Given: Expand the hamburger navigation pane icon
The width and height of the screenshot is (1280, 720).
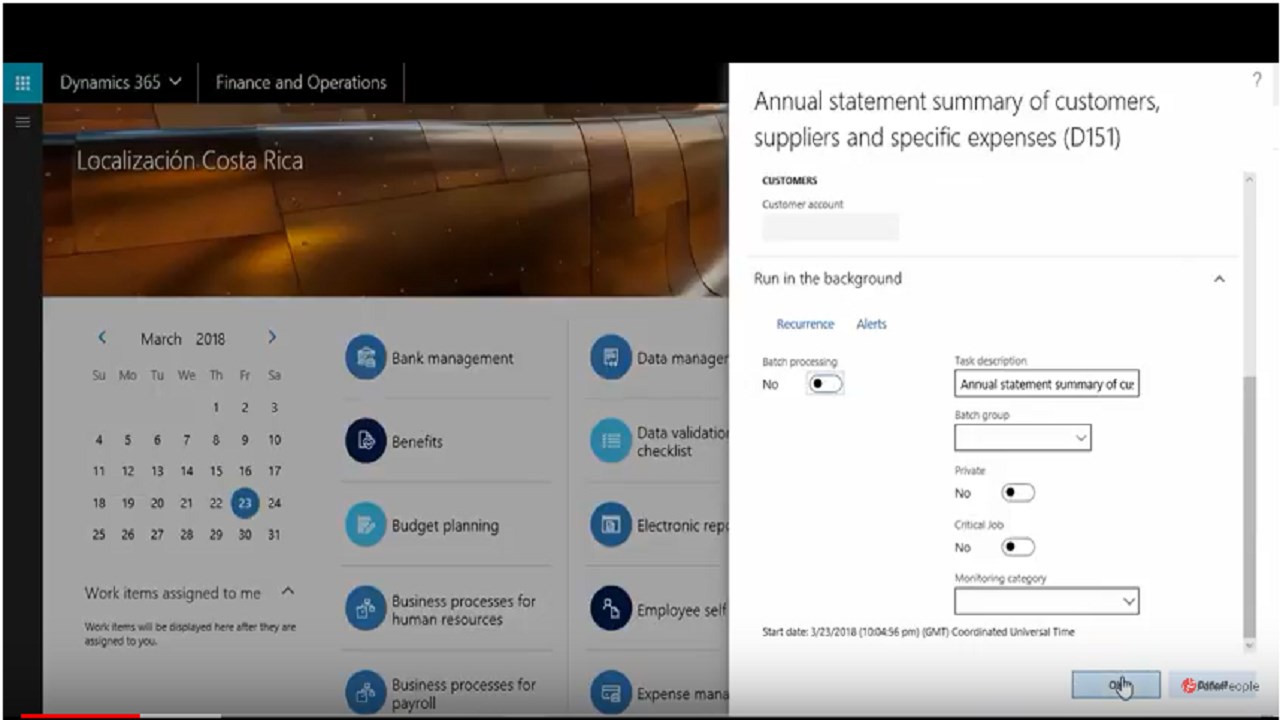Looking at the screenshot, I should click(22, 122).
